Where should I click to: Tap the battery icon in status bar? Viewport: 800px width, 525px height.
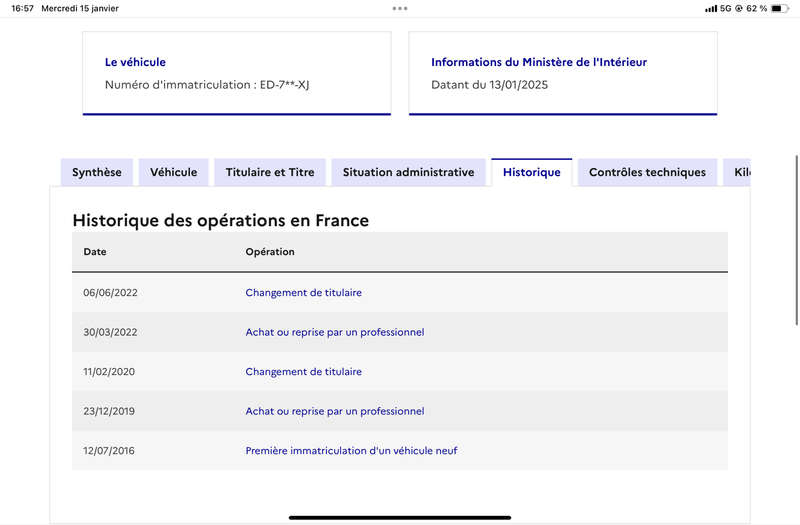[x=780, y=9]
